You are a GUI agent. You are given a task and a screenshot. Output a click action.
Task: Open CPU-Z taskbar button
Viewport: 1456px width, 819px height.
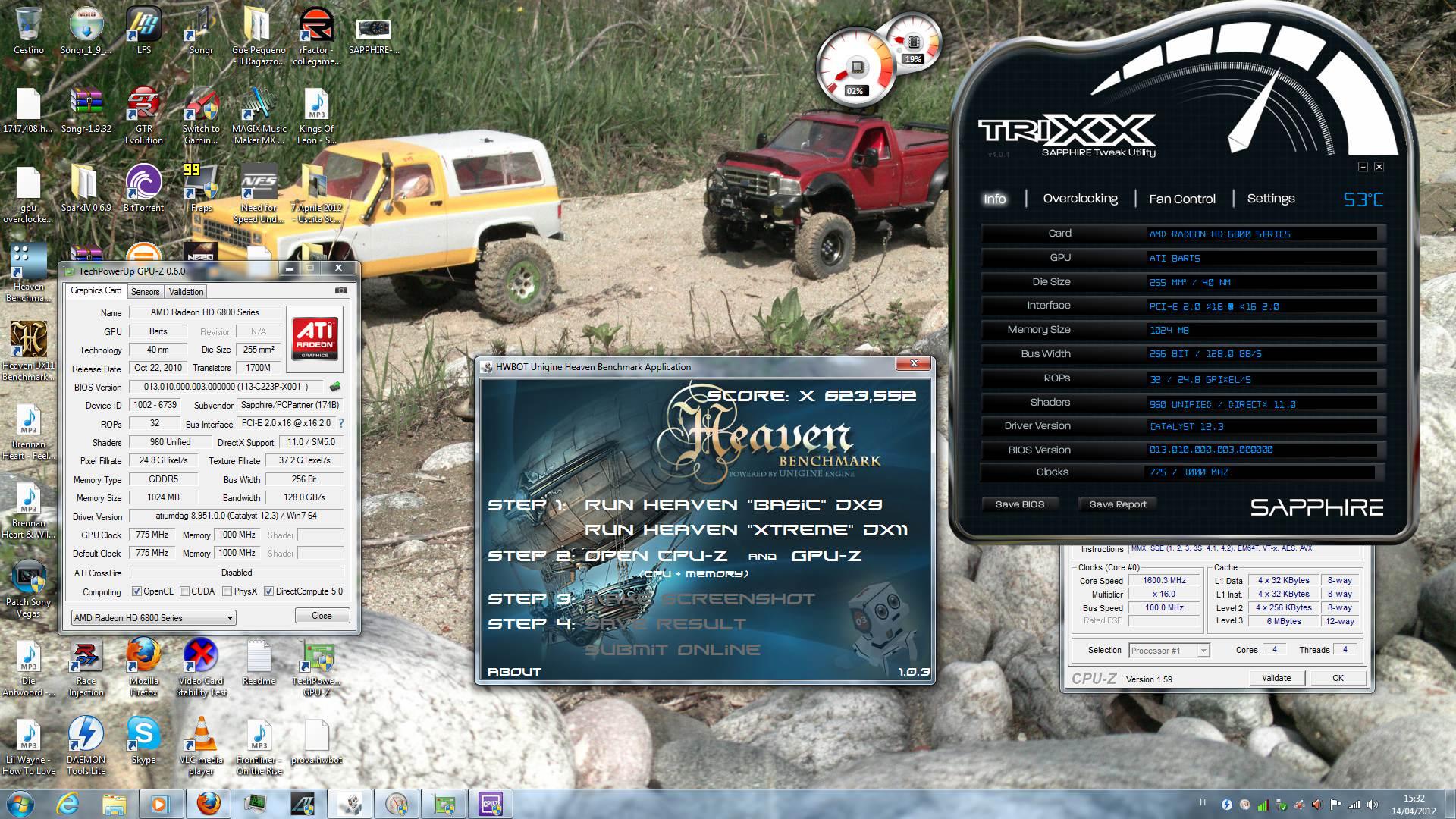click(491, 803)
